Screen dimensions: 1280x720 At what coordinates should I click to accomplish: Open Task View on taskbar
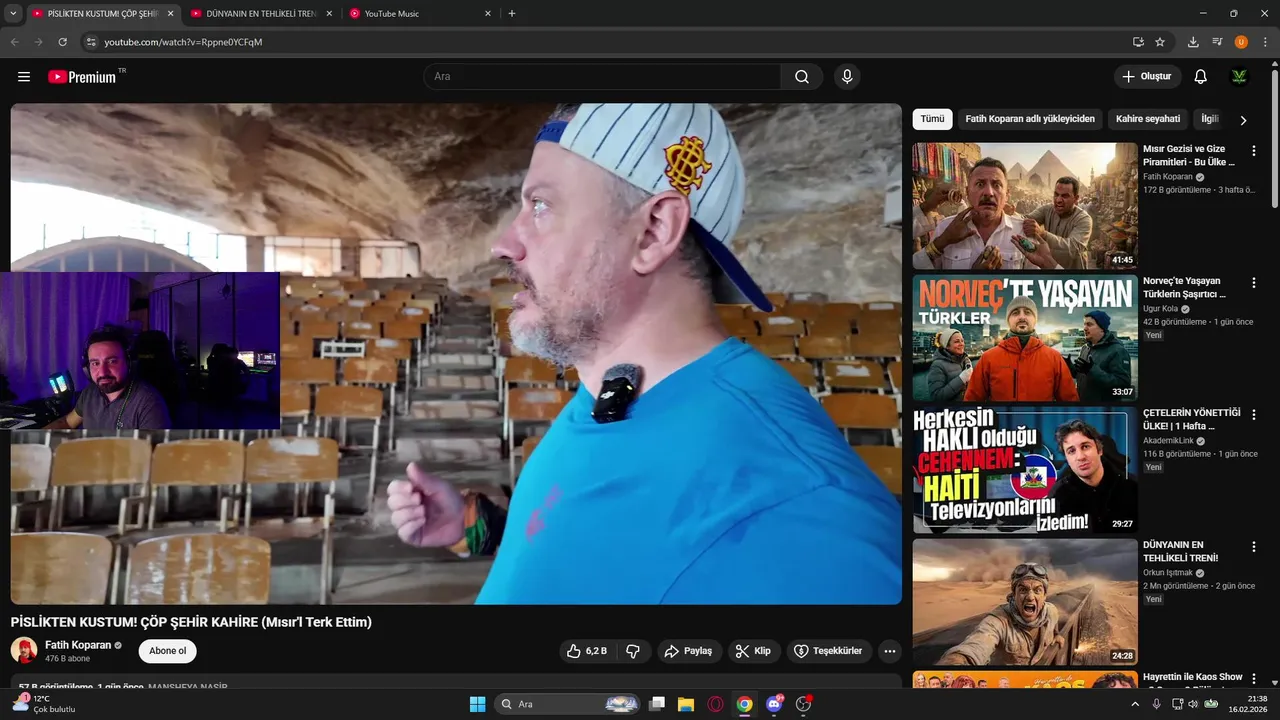pyautogui.click(x=657, y=704)
